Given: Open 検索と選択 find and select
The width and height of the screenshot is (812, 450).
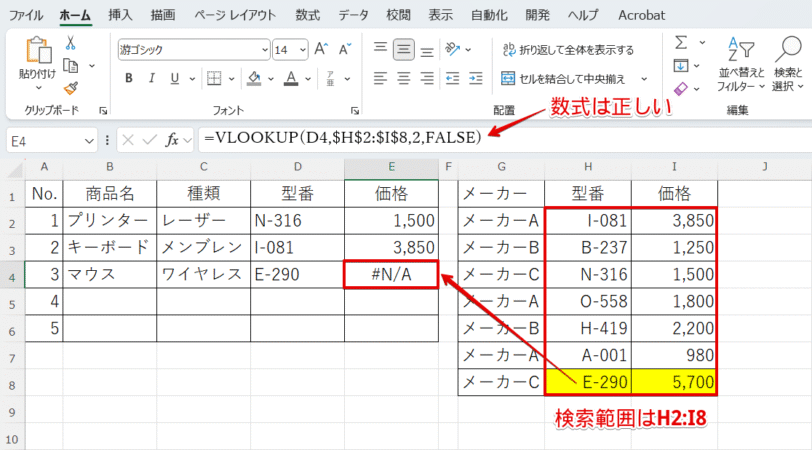Looking at the screenshot, I should [788, 64].
